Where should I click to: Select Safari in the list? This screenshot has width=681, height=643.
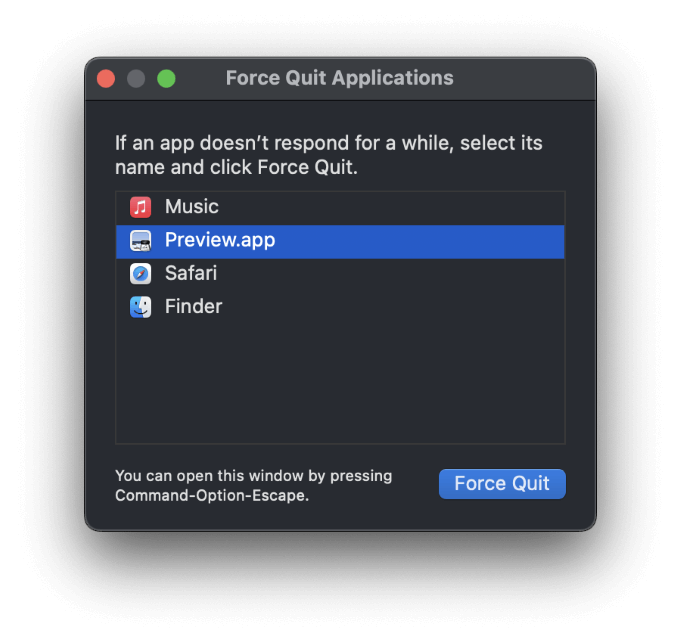[x=340, y=274]
